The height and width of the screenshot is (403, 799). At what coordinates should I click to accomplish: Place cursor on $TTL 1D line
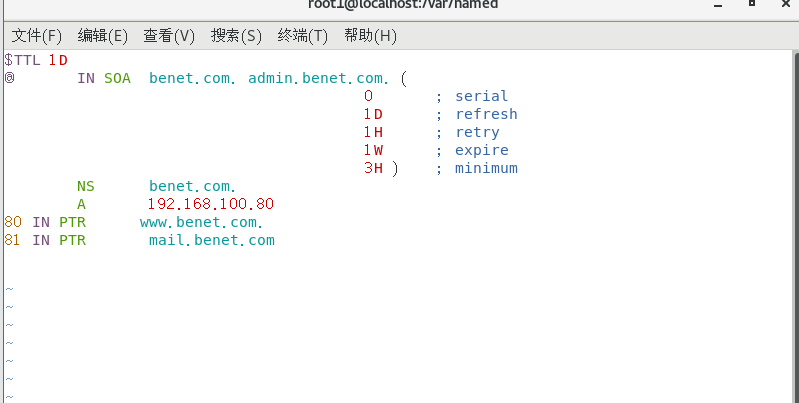(x=36, y=60)
